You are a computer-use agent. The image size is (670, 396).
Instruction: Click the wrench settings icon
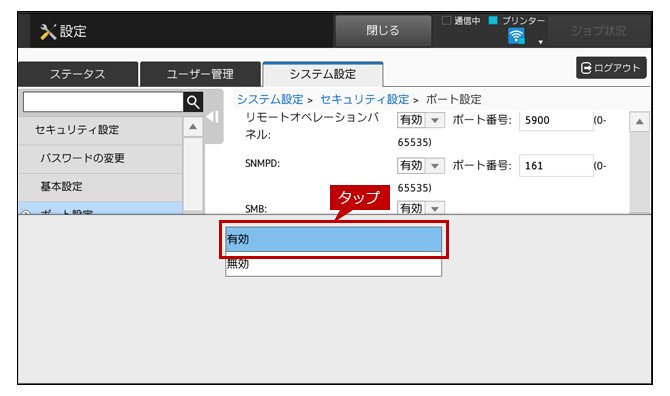(x=48, y=32)
